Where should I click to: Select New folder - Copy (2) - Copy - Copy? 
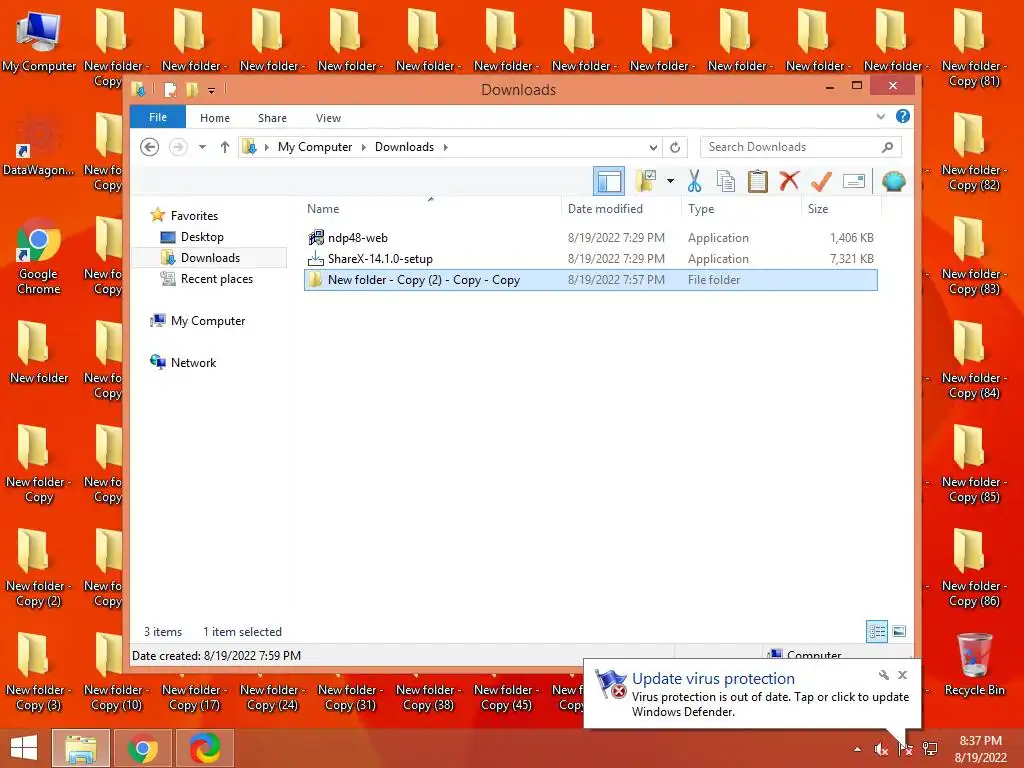tap(590, 280)
